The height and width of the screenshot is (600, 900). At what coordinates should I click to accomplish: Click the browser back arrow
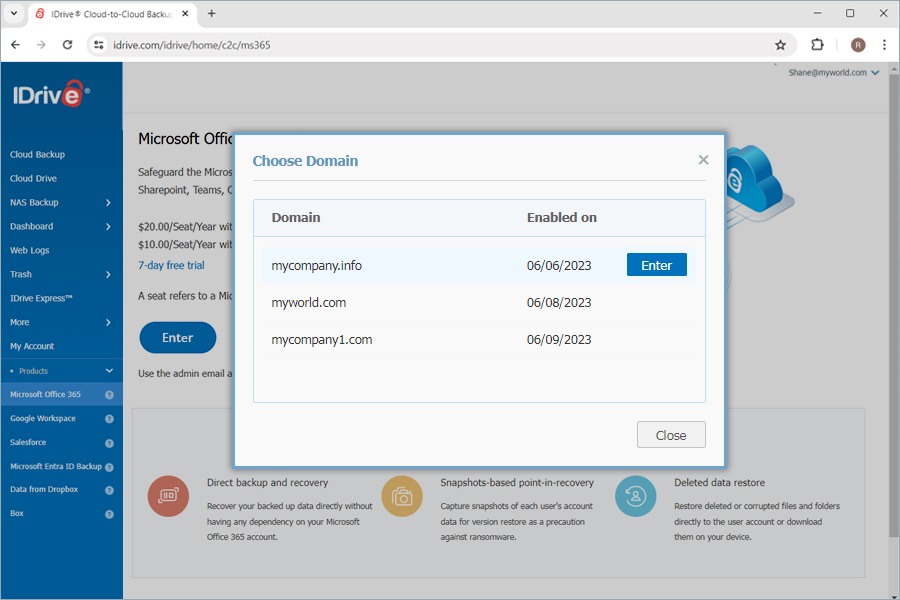[x=15, y=45]
